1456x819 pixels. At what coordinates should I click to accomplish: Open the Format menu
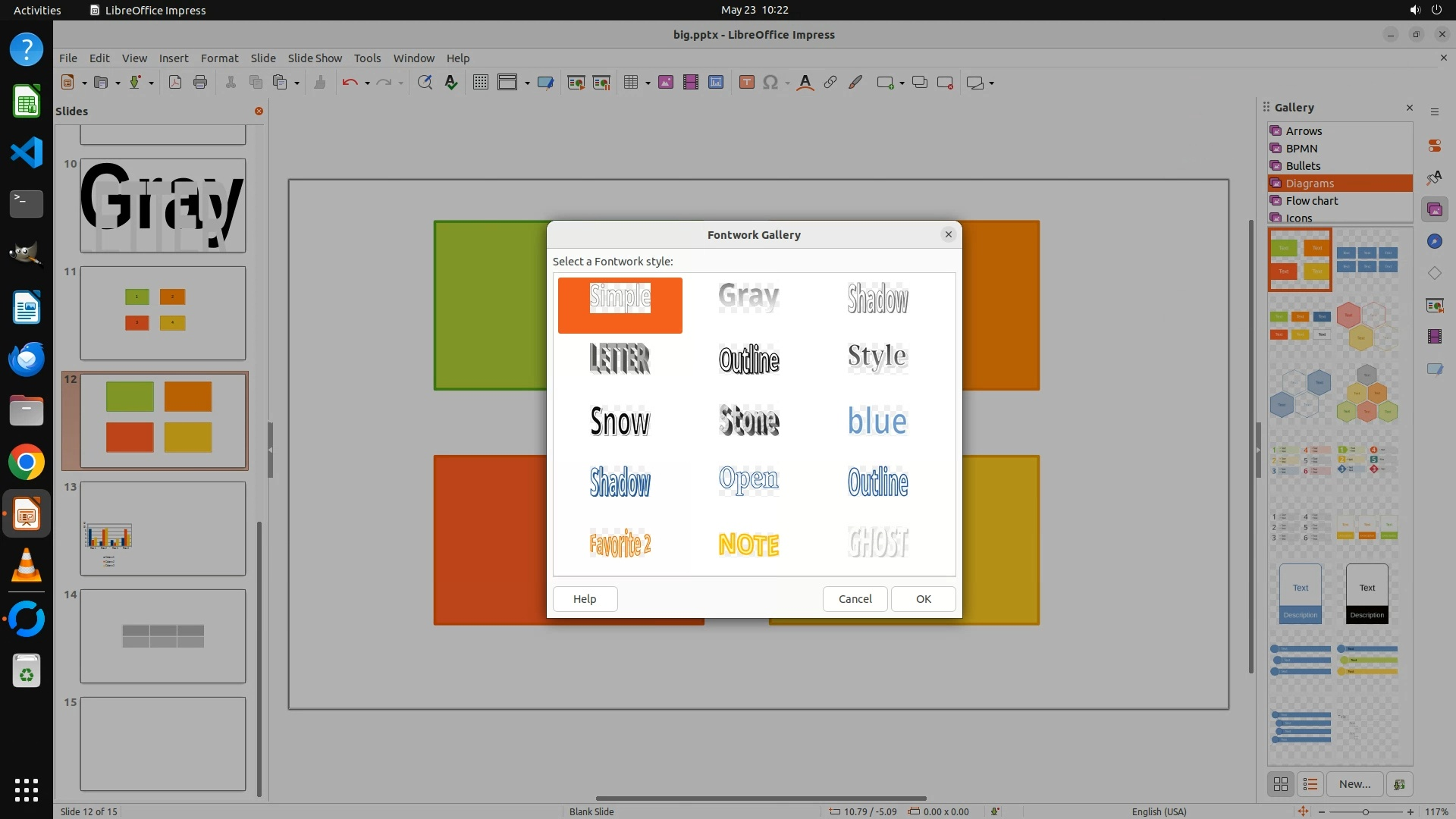click(219, 58)
